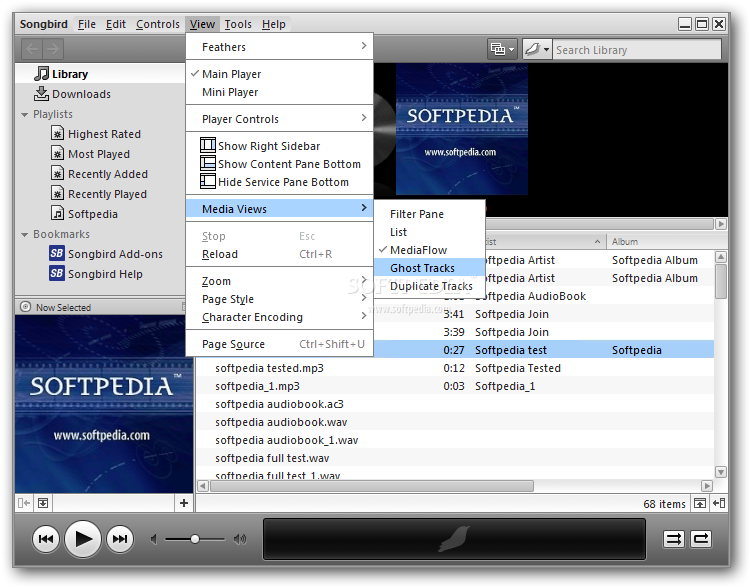Open the File menu
This screenshot has width=751, height=588.
click(x=87, y=24)
